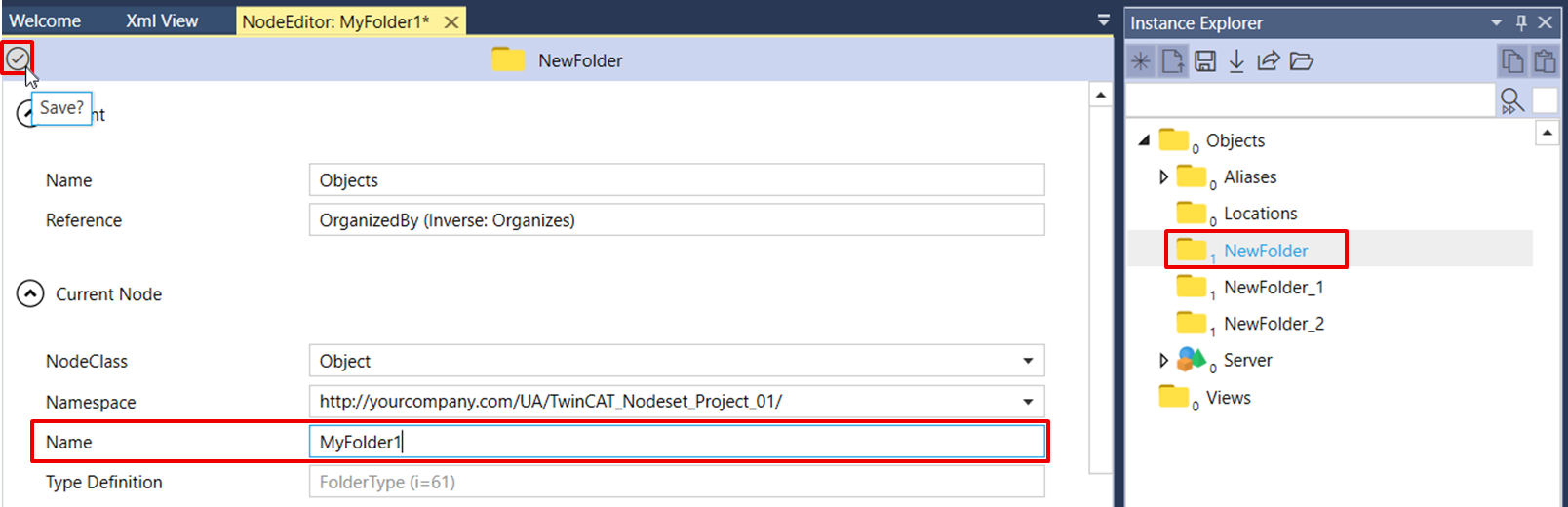Click the editor scrollbar up arrow
This screenshot has height=507, width=1568.
click(x=1100, y=95)
